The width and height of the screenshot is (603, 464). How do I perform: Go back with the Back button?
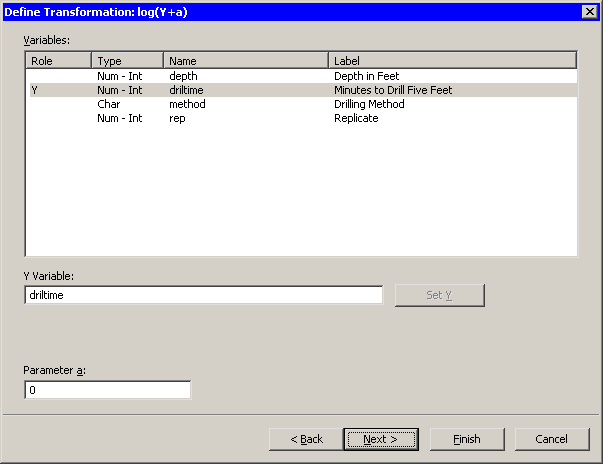click(x=307, y=439)
